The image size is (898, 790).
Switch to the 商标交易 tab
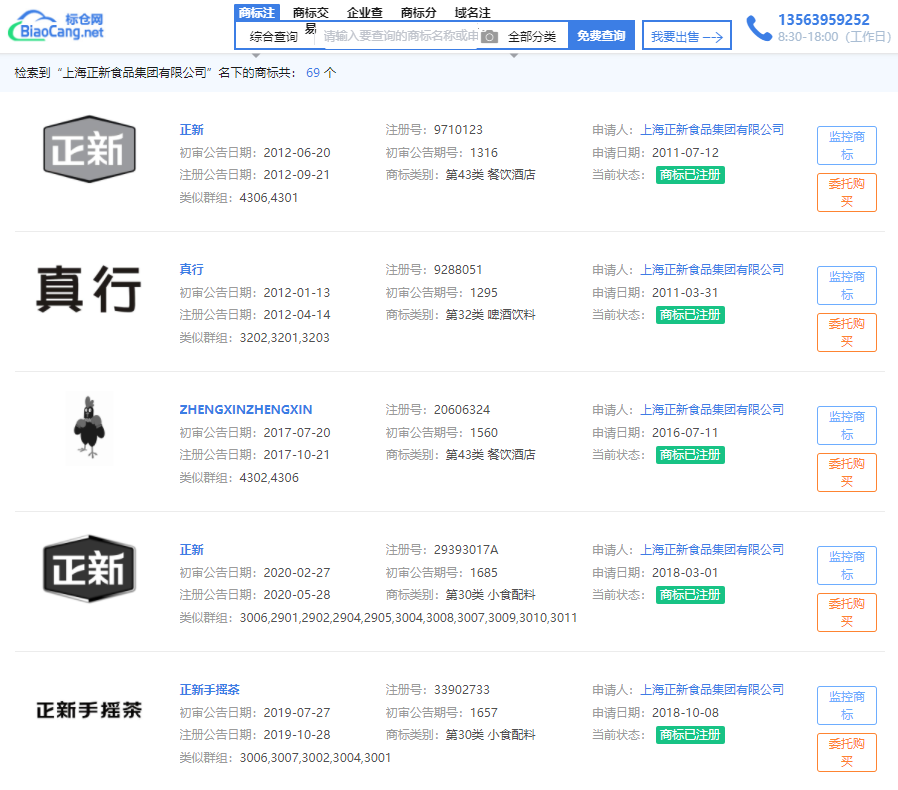310,13
